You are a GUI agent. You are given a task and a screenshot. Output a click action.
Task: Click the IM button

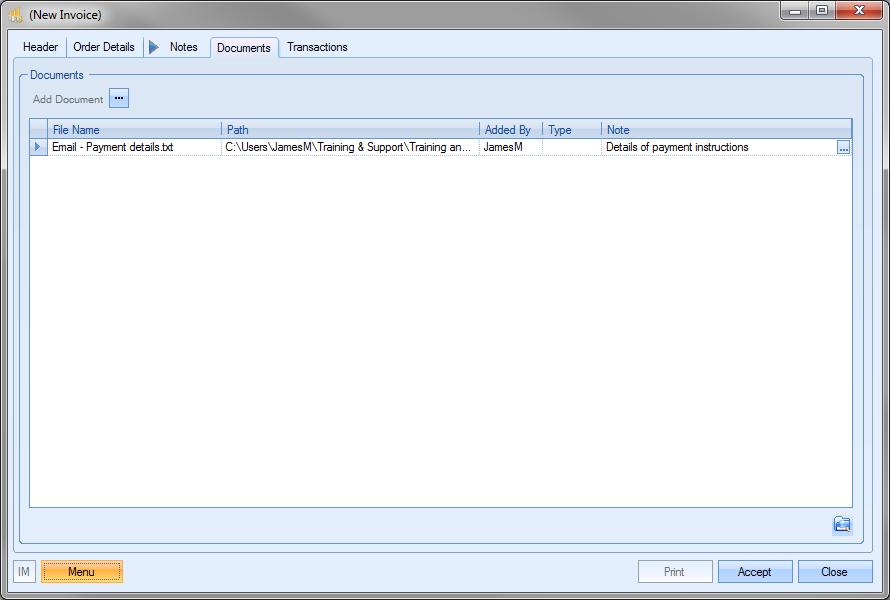point(24,572)
